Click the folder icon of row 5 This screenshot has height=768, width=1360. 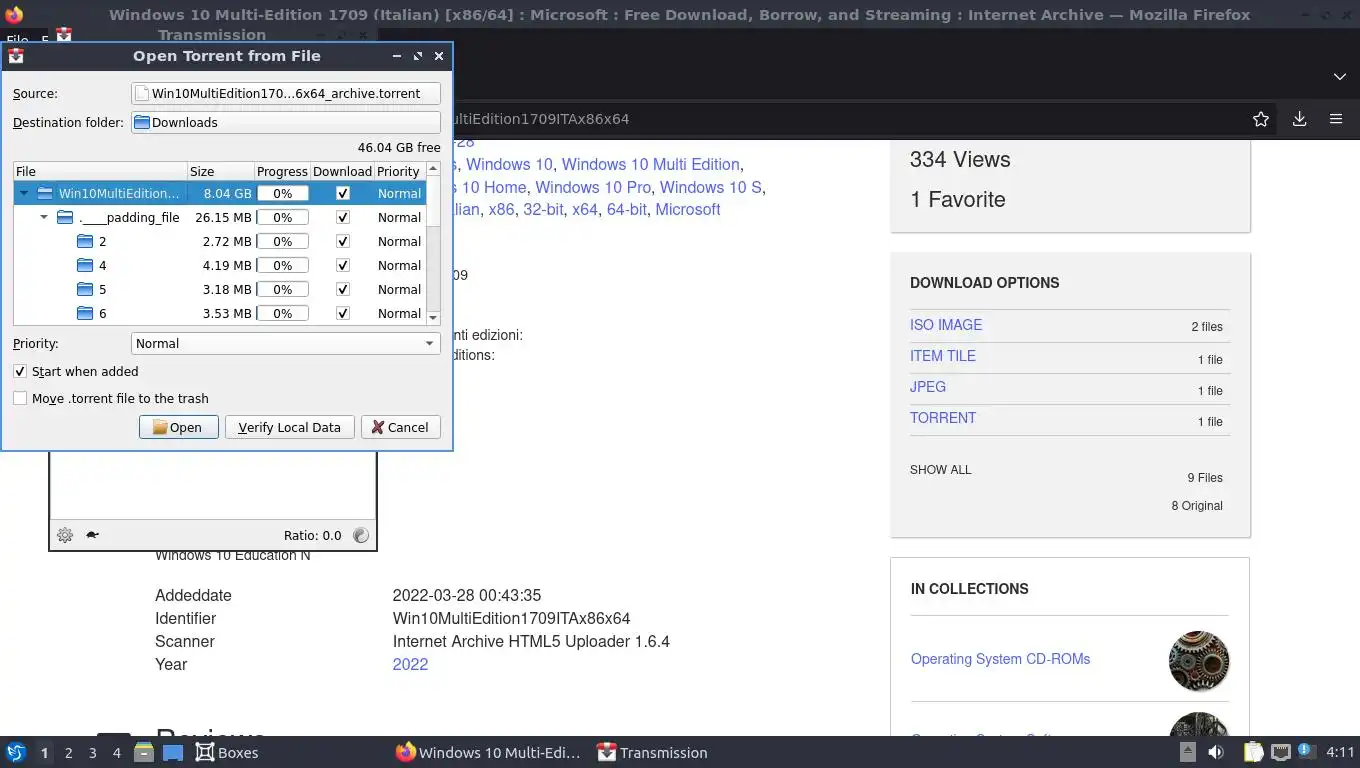coord(85,289)
